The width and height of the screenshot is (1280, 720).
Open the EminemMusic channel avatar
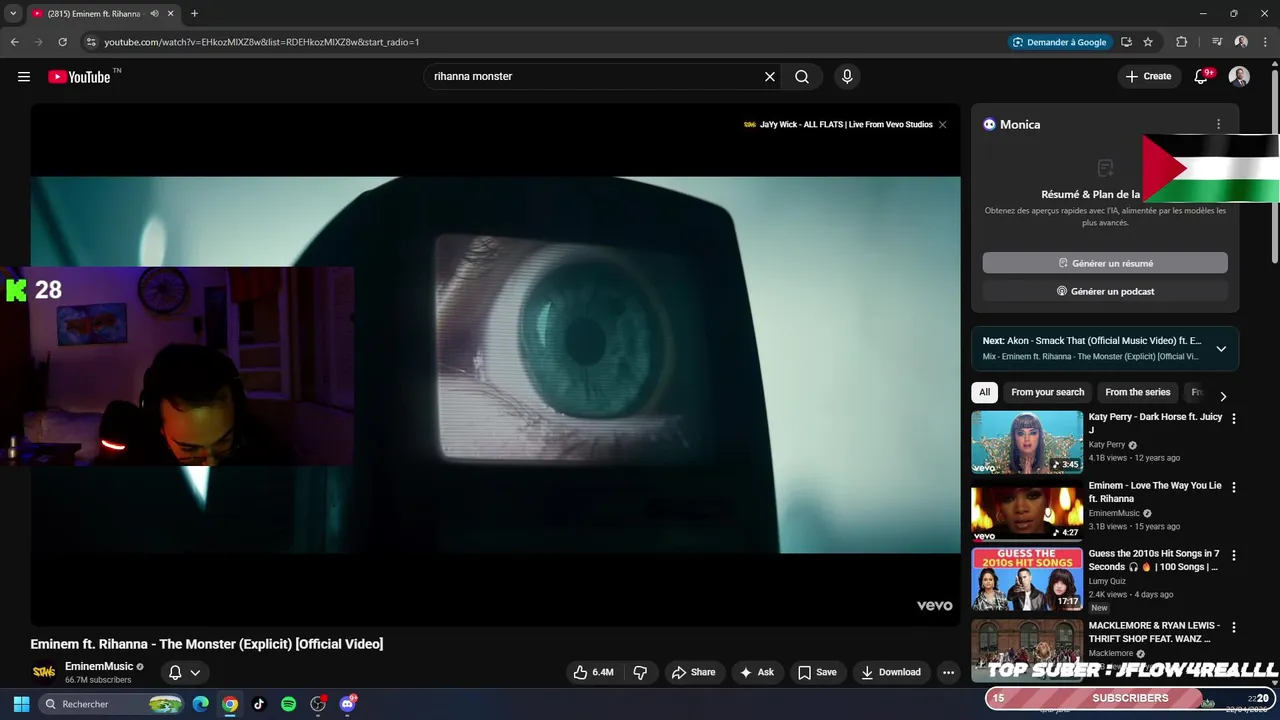coord(44,672)
